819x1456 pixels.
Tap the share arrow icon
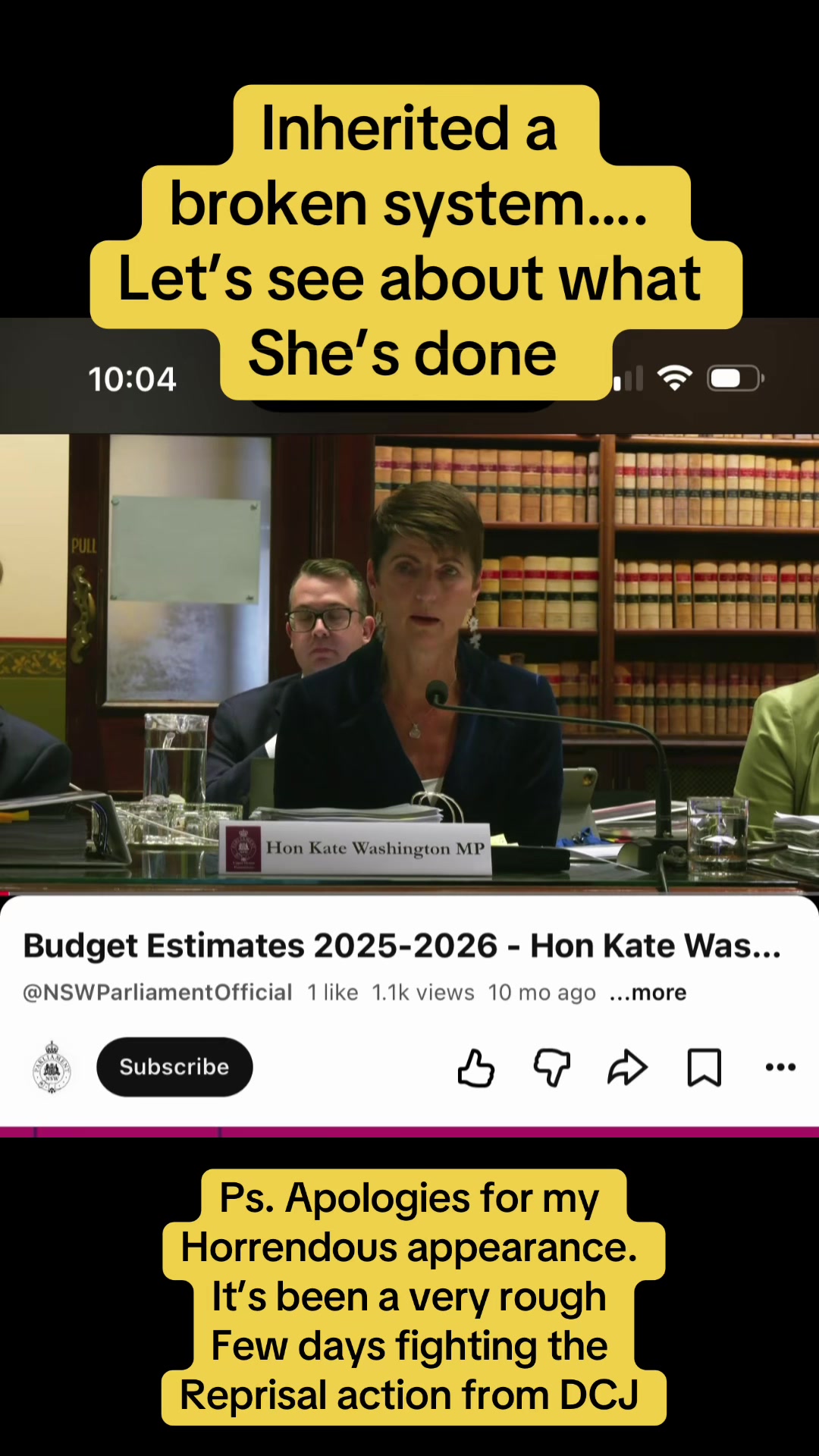[628, 1068]
